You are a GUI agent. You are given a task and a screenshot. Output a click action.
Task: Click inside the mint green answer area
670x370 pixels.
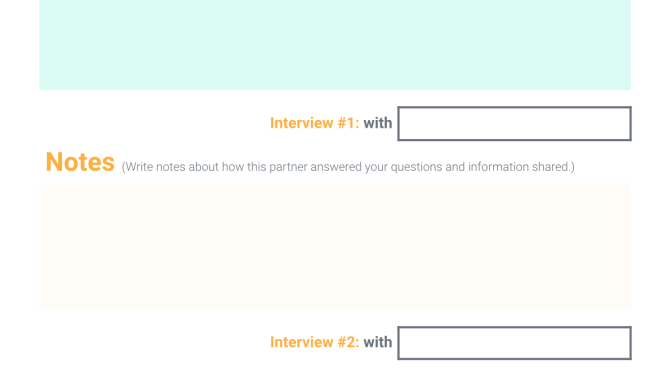click(335, 45)
